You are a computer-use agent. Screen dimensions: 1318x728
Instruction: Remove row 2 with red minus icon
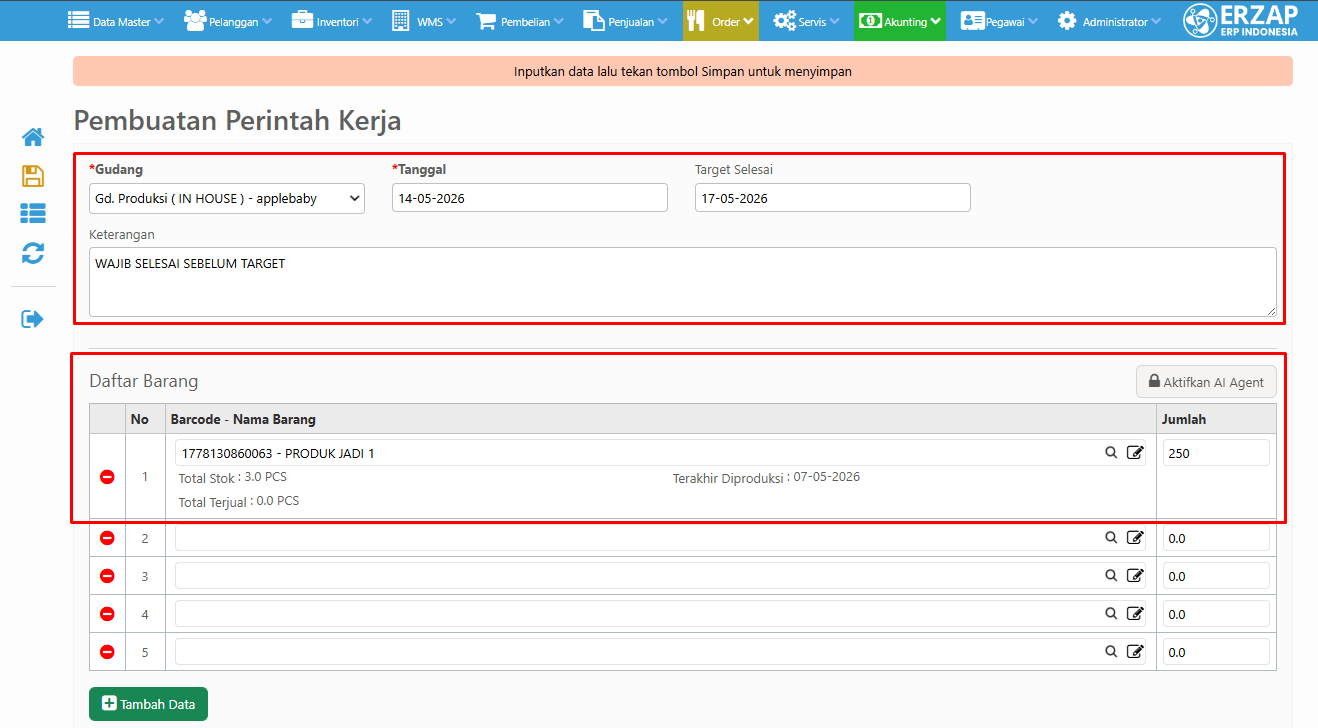[x=107, y=538]
